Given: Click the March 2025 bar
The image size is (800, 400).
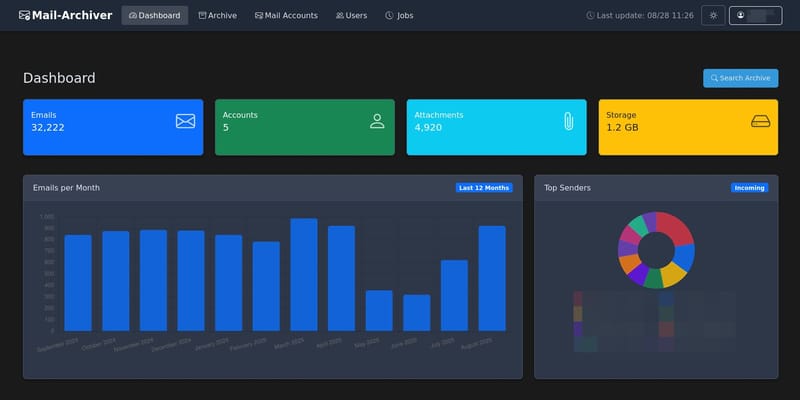Looking at the screenshot, I should (304, 275).
